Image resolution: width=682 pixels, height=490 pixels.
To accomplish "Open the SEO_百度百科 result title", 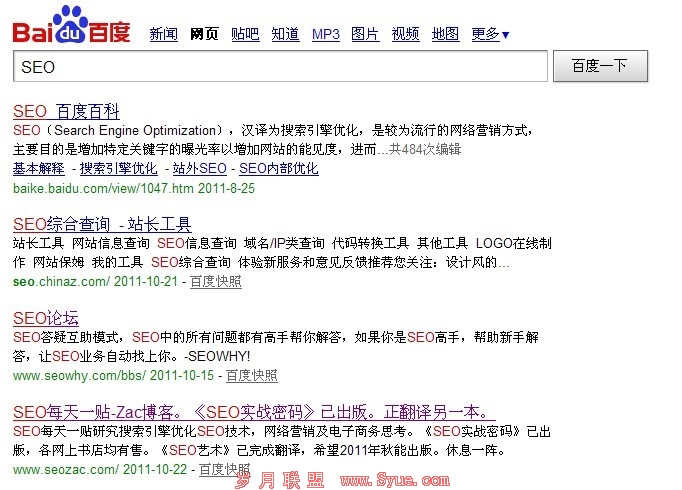I will point(66,112).
